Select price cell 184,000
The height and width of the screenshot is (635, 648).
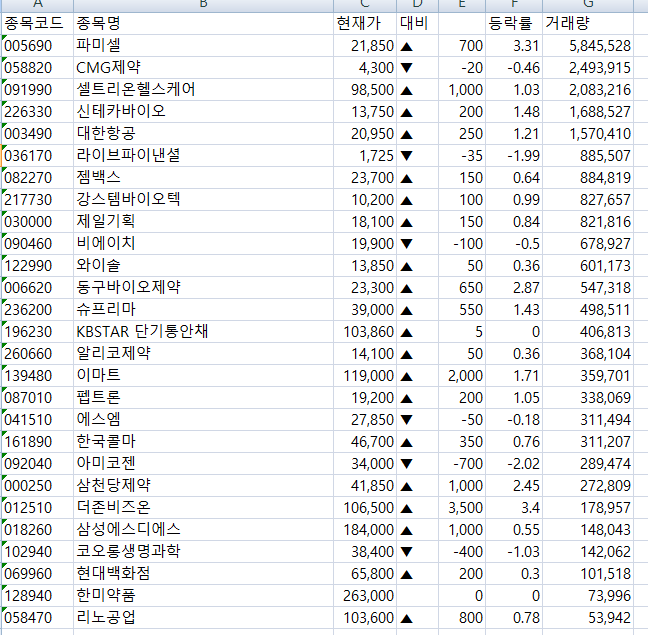(x=365, y=530)
